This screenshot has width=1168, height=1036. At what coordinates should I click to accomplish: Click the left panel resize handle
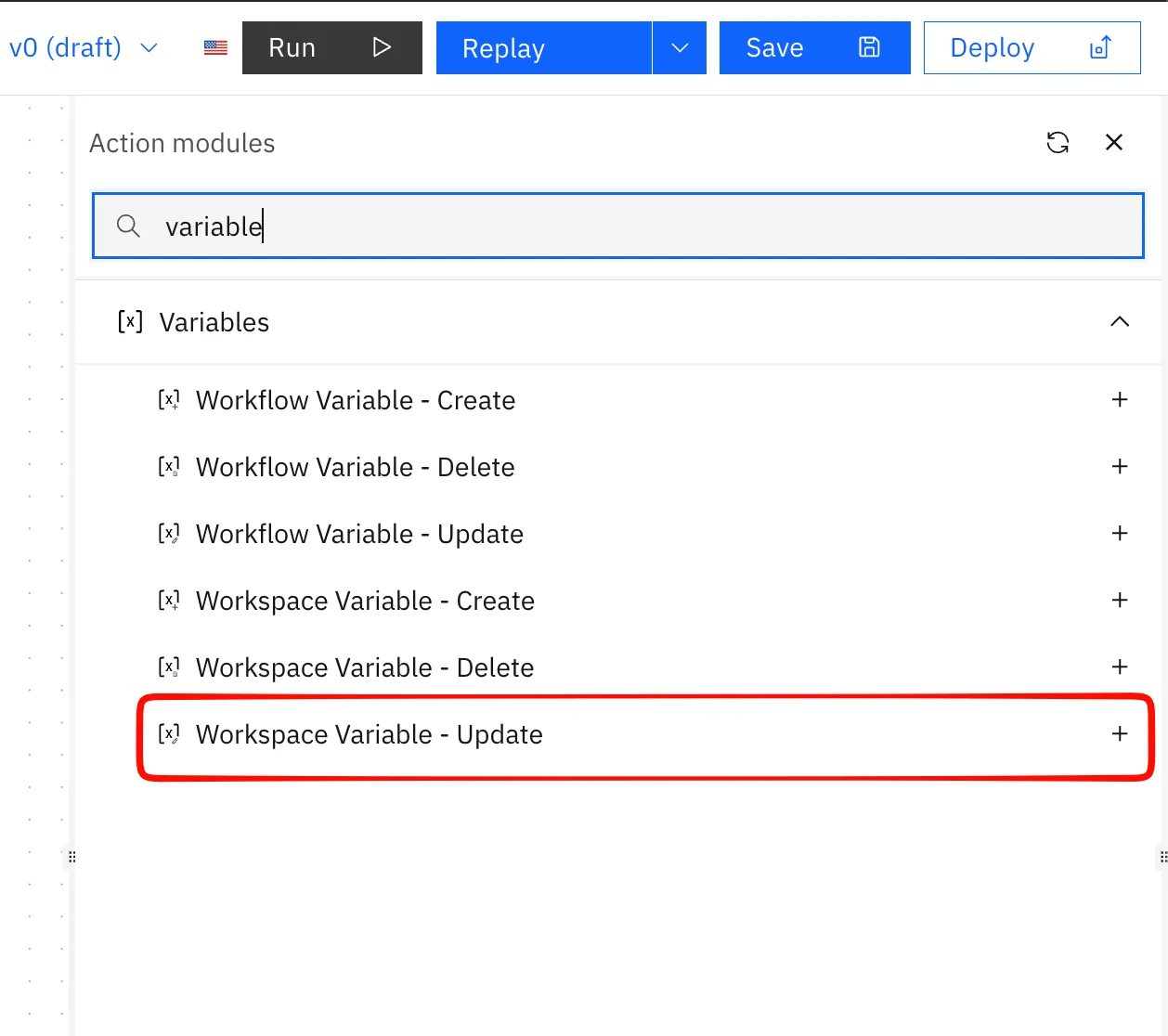71,856
